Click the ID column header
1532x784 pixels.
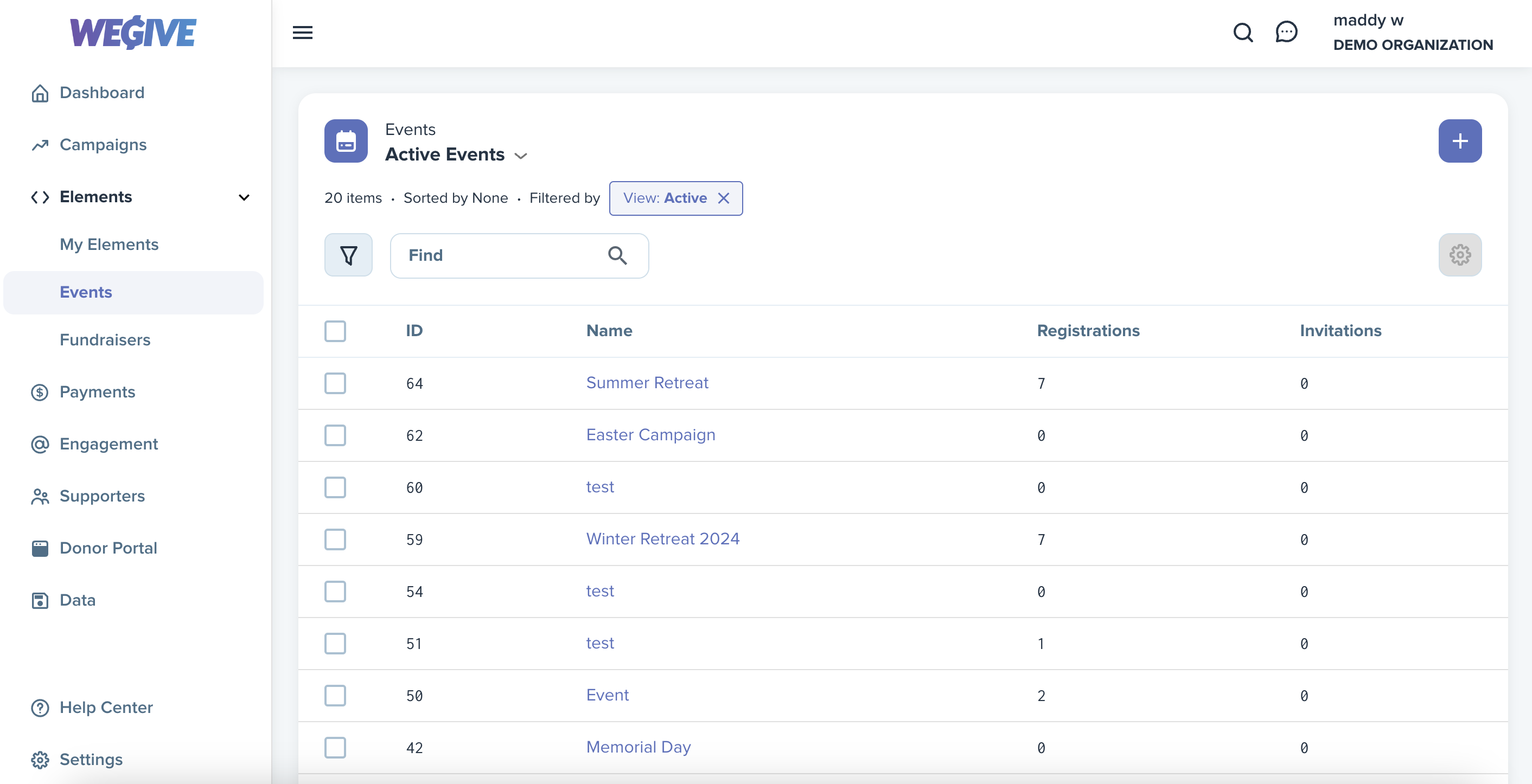click(414, 331)
